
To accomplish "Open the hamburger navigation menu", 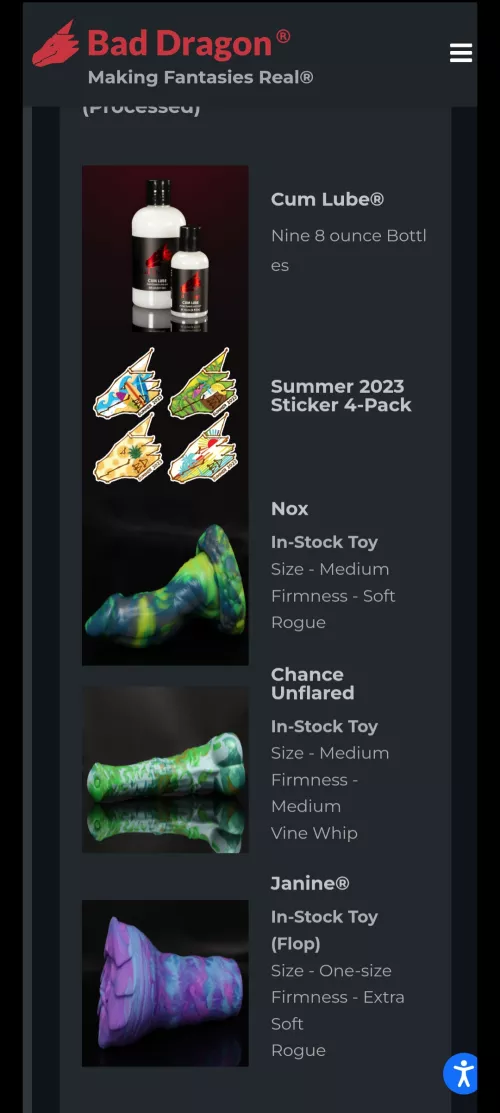I will [x=460, y=53].
